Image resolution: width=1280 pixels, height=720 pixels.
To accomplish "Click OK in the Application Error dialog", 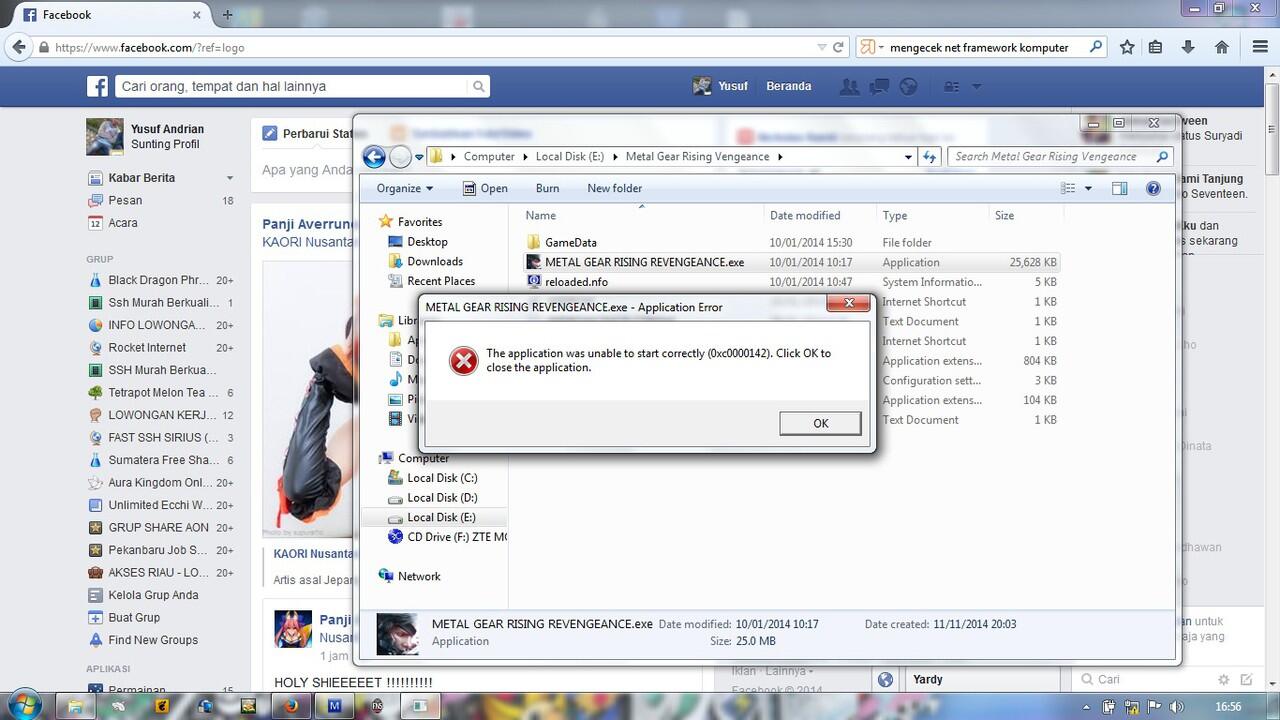I will [820, 423].
